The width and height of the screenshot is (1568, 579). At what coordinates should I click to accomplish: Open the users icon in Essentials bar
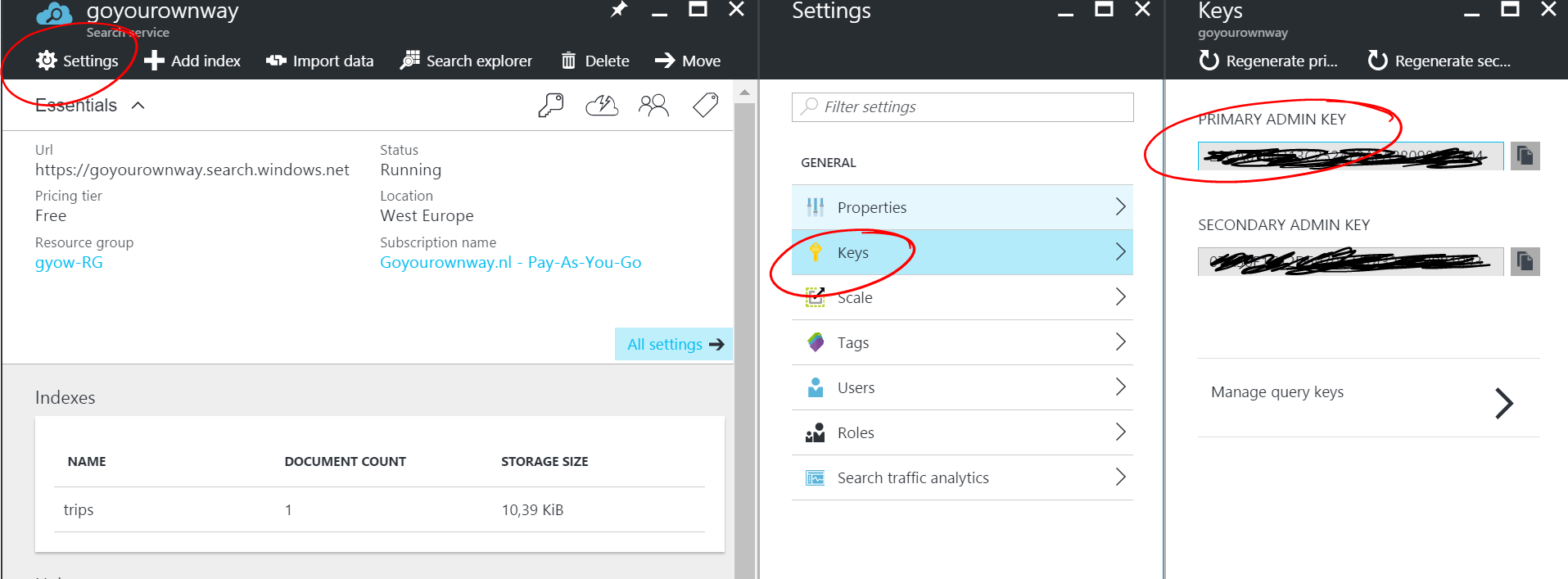(x=653, y=106)
